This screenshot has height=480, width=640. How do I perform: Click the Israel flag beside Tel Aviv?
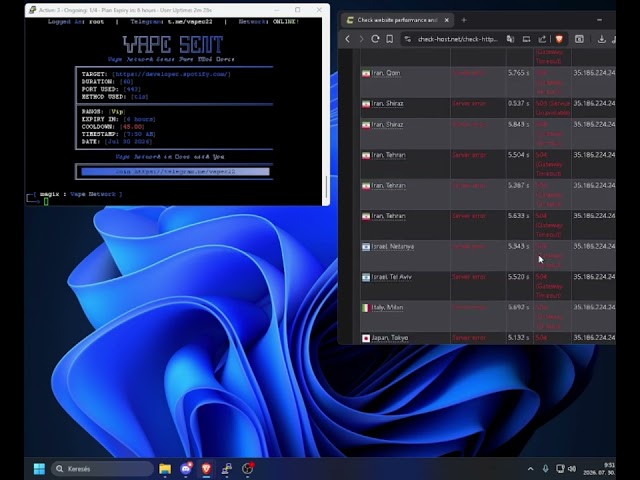click(366, 278)
